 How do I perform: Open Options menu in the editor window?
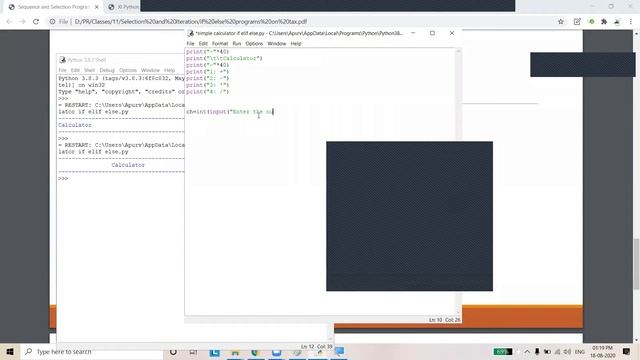254,43
